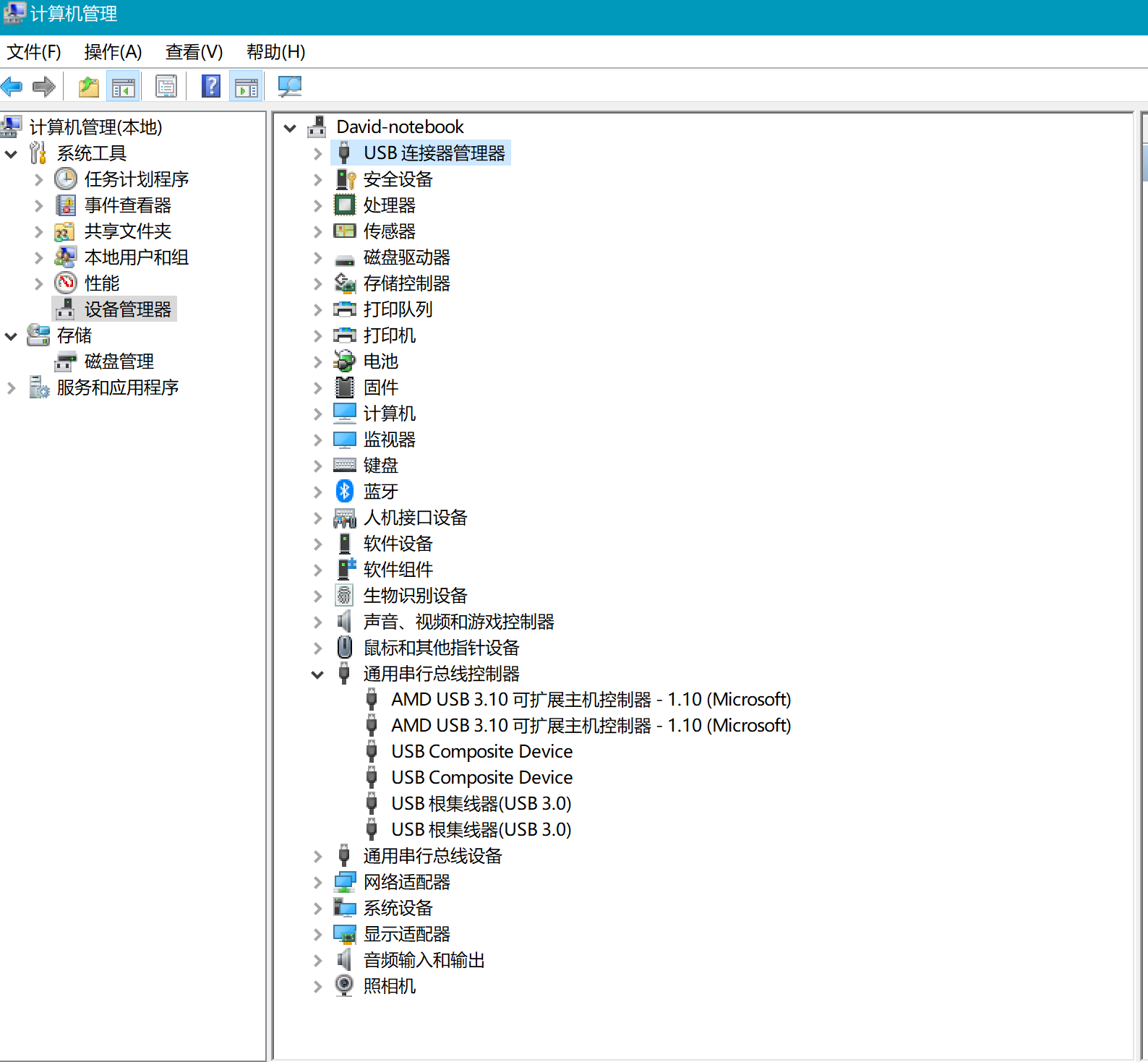This screenshot has width=1148, height=1062.
Task: Click the Scan for hardware changes icon
Action: point(289,87)
